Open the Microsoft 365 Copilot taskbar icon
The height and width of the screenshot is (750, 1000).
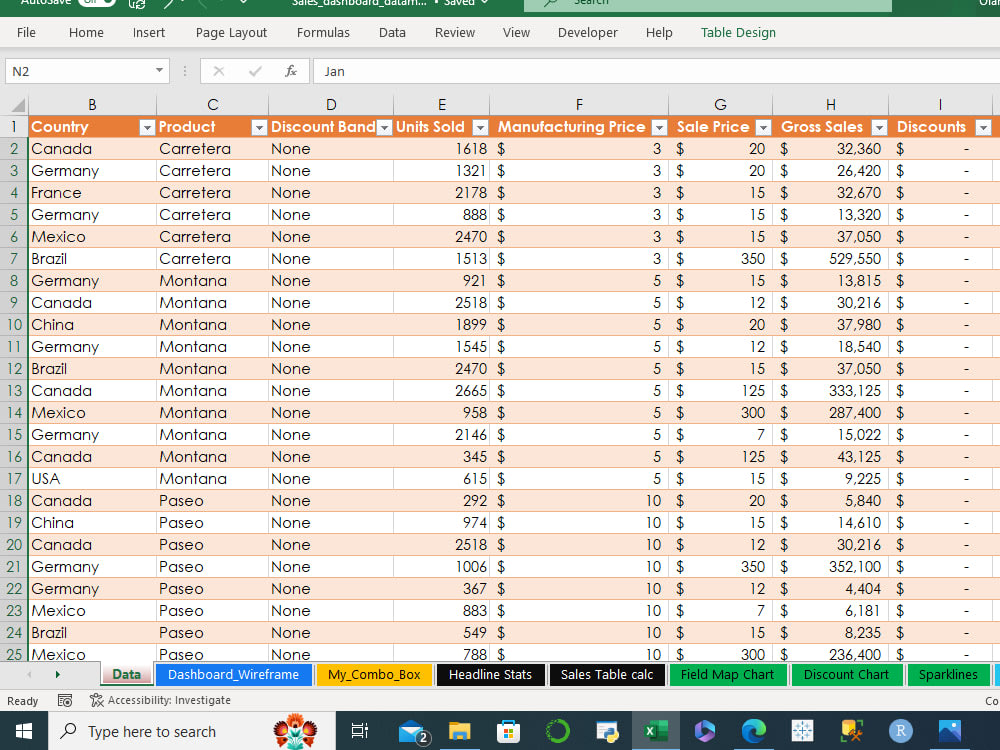tap(705, 731)
